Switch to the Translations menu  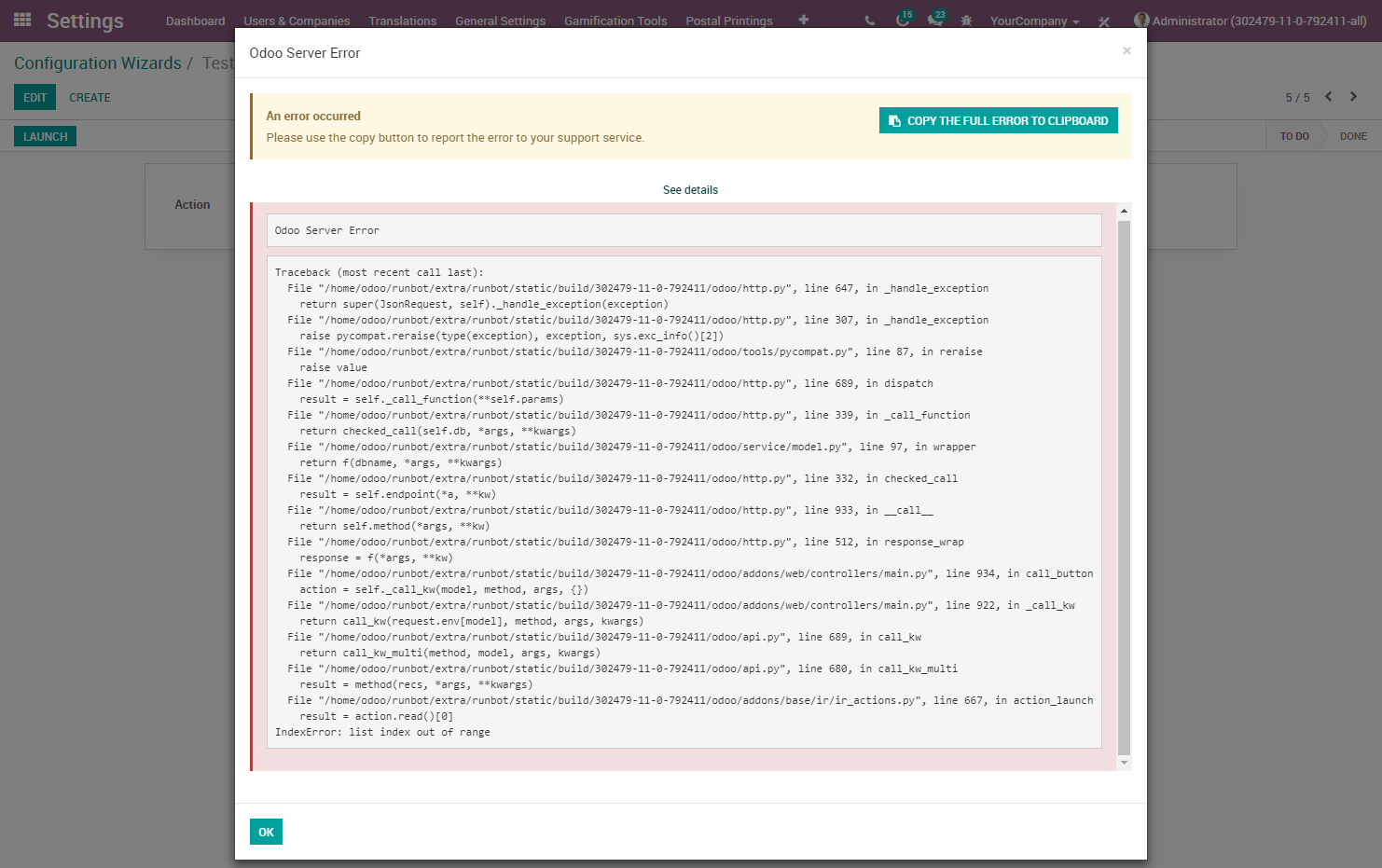click(402, 20)
